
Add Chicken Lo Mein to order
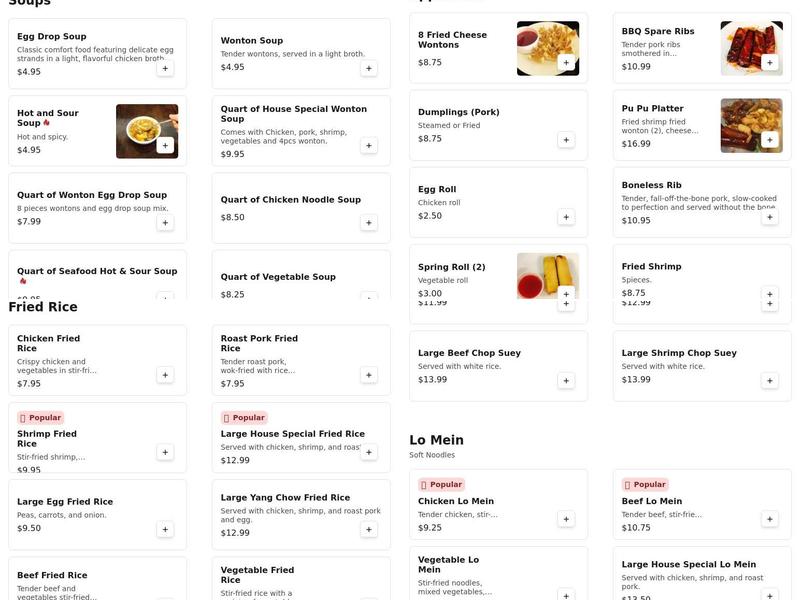pyautogui.click(x=566, y=519)
